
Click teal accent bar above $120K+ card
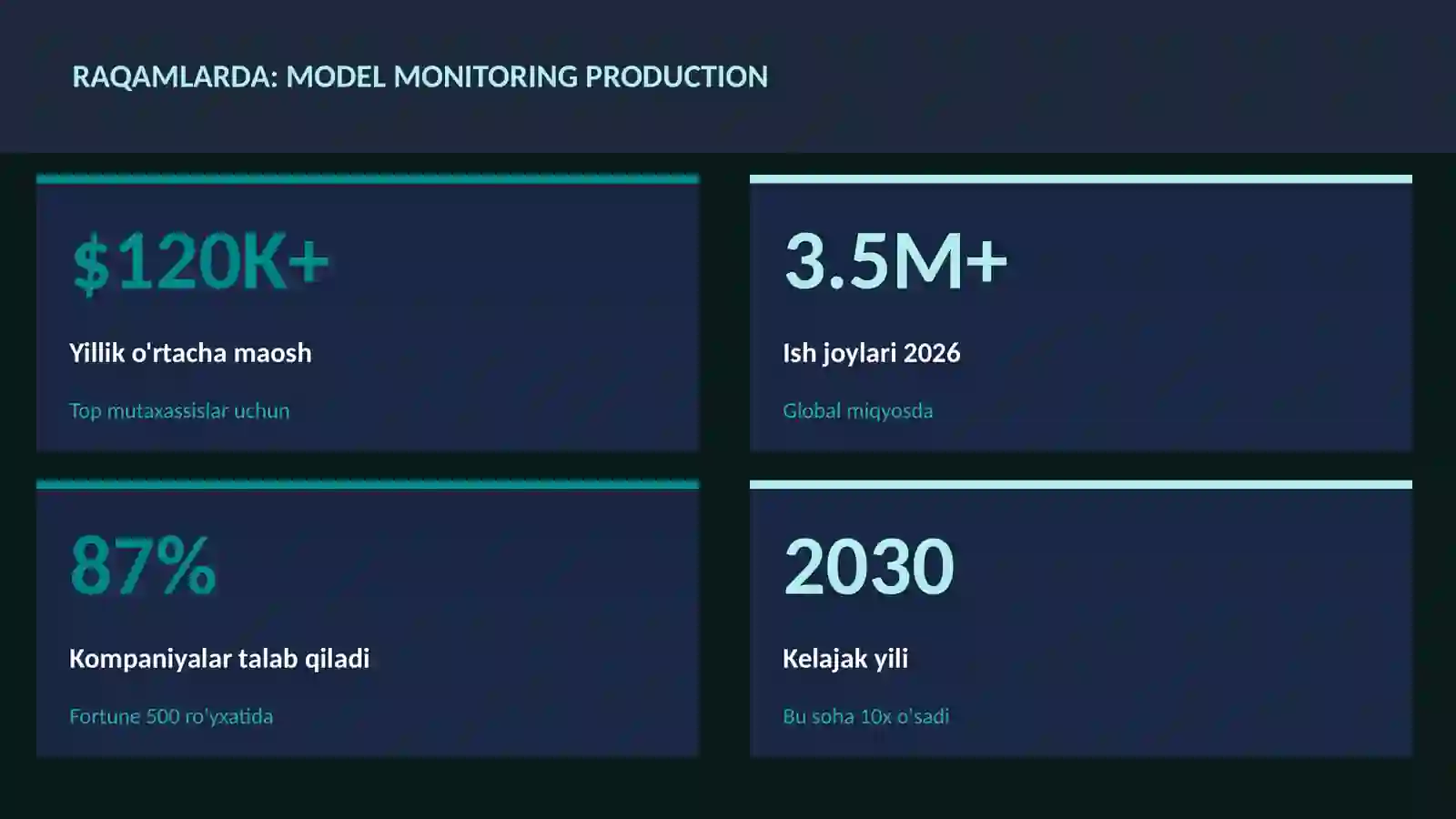(368, 179)
